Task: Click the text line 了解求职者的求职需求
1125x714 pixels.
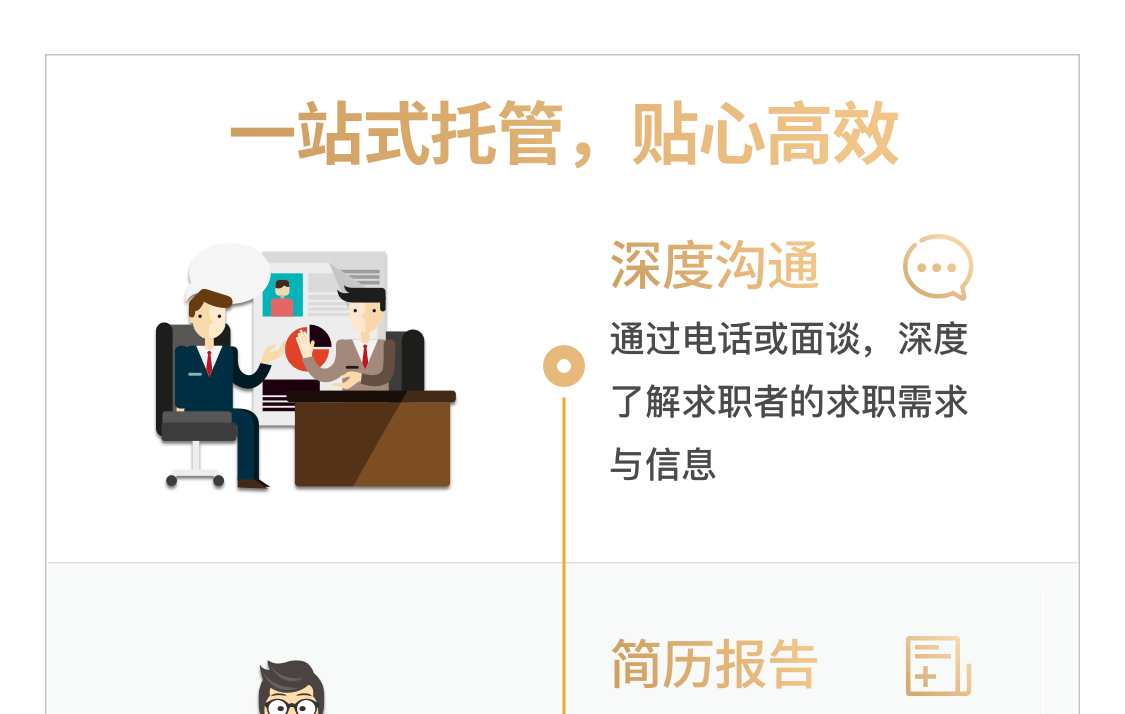Action: (789, 402)
